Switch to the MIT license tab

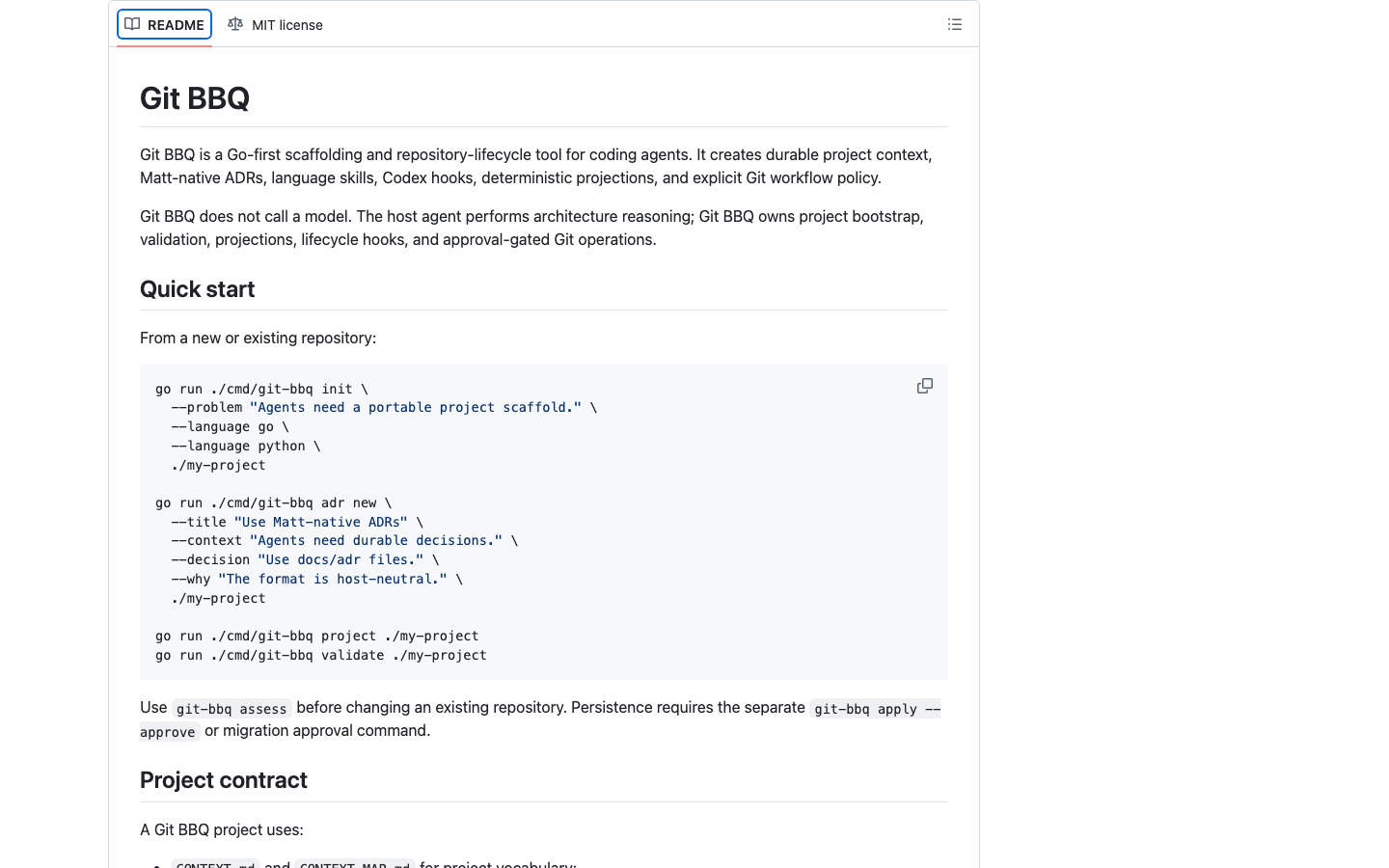[x=275, y=25]
